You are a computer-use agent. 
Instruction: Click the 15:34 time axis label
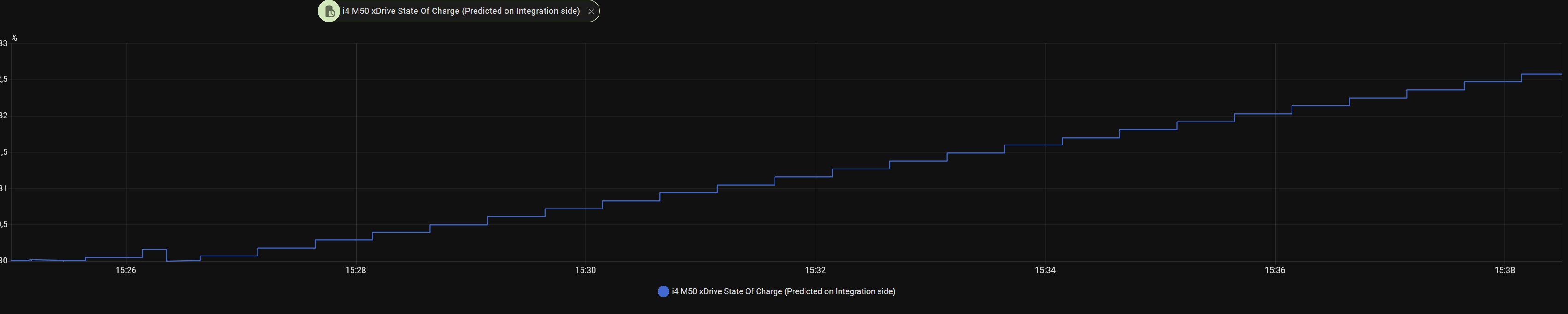pos(1045,270)
